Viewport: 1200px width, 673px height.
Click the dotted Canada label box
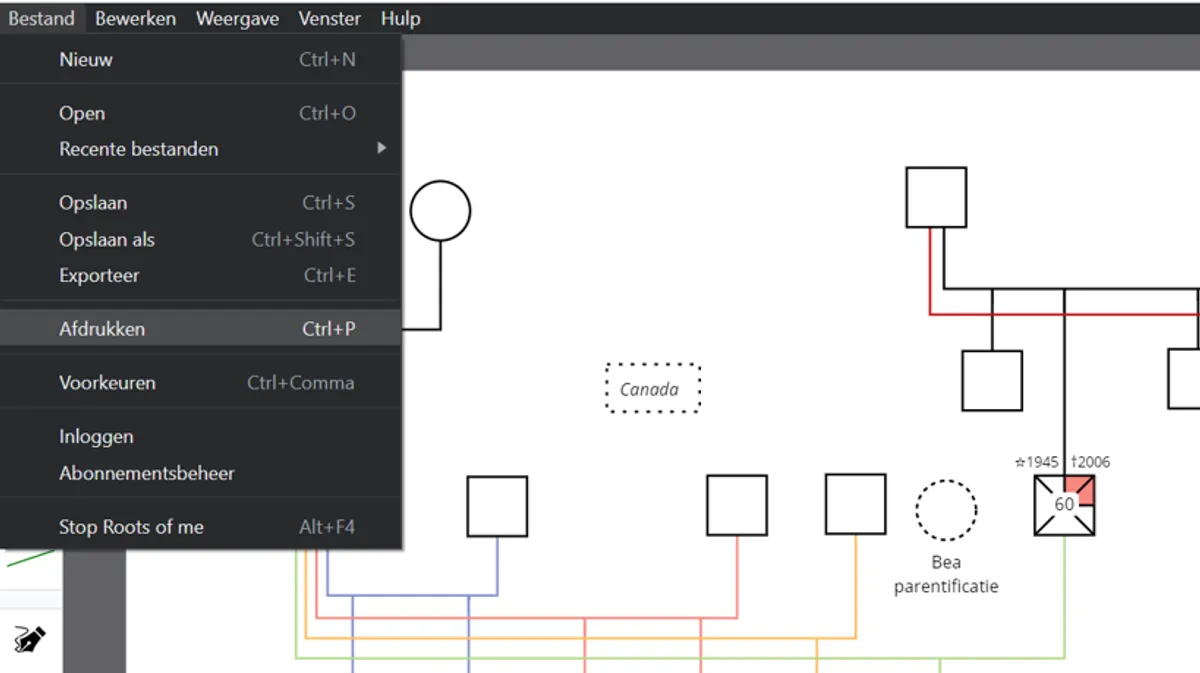pos(653,389)
